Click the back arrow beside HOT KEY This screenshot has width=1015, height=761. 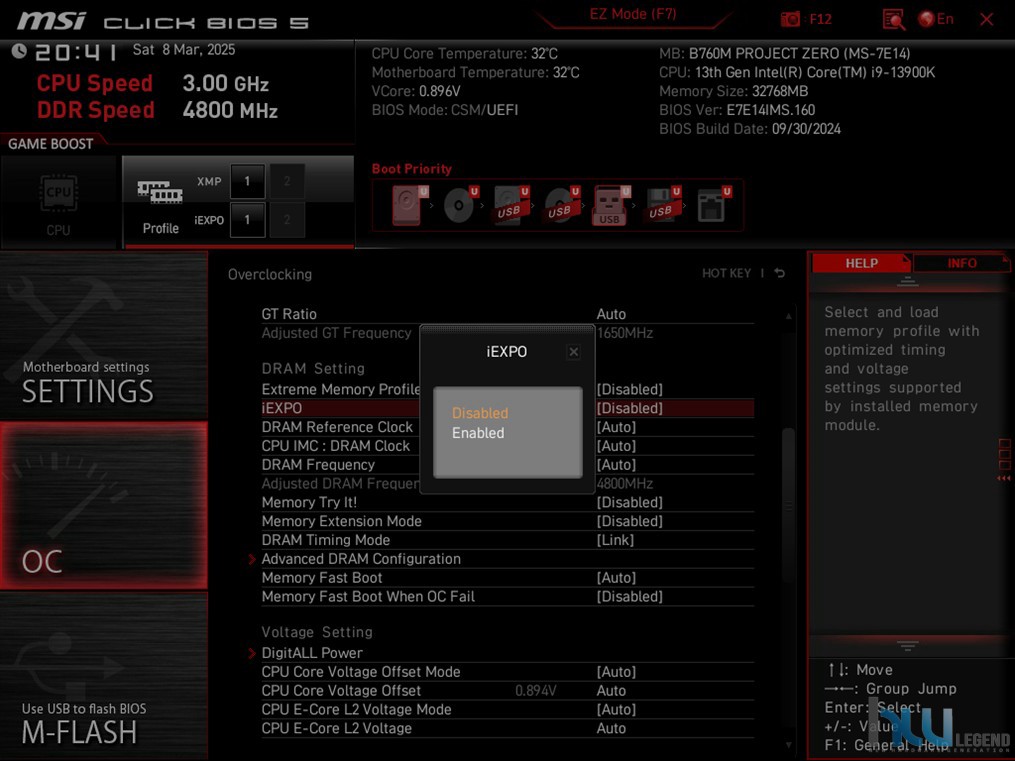pos(779,273)
